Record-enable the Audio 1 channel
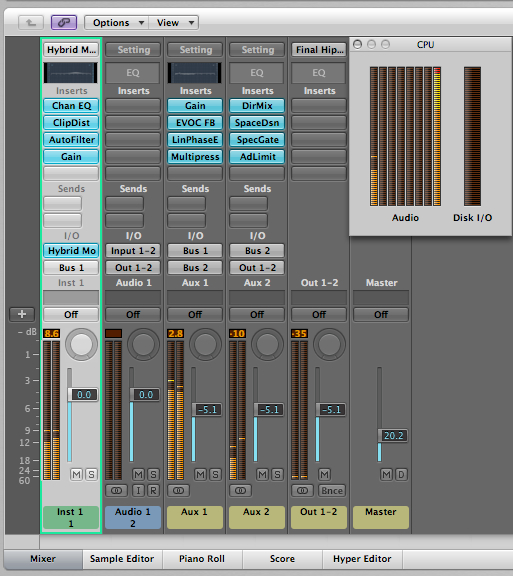 [x=153, y=490]
